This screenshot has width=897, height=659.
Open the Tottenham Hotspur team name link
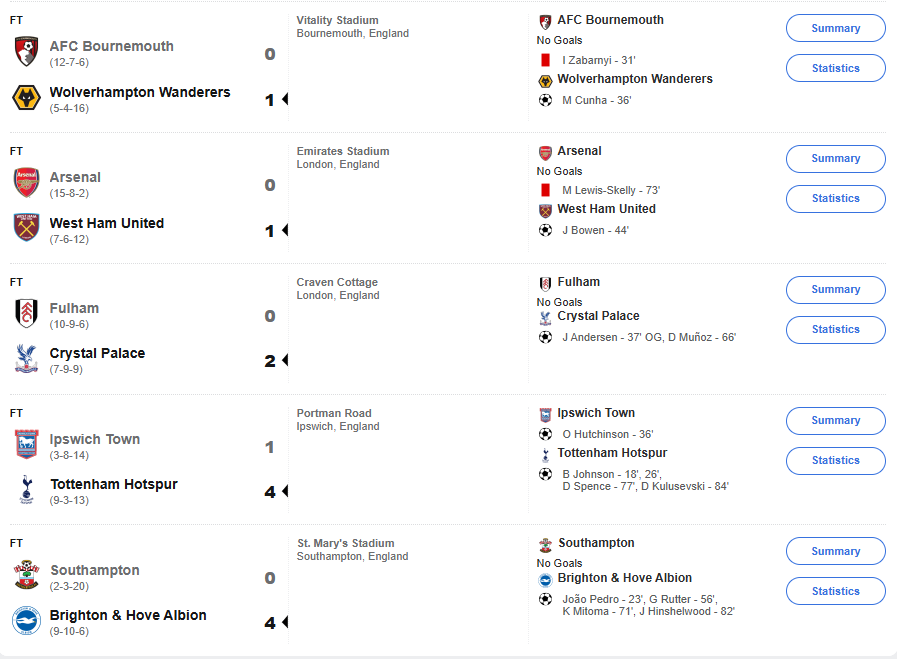point(114,485)
